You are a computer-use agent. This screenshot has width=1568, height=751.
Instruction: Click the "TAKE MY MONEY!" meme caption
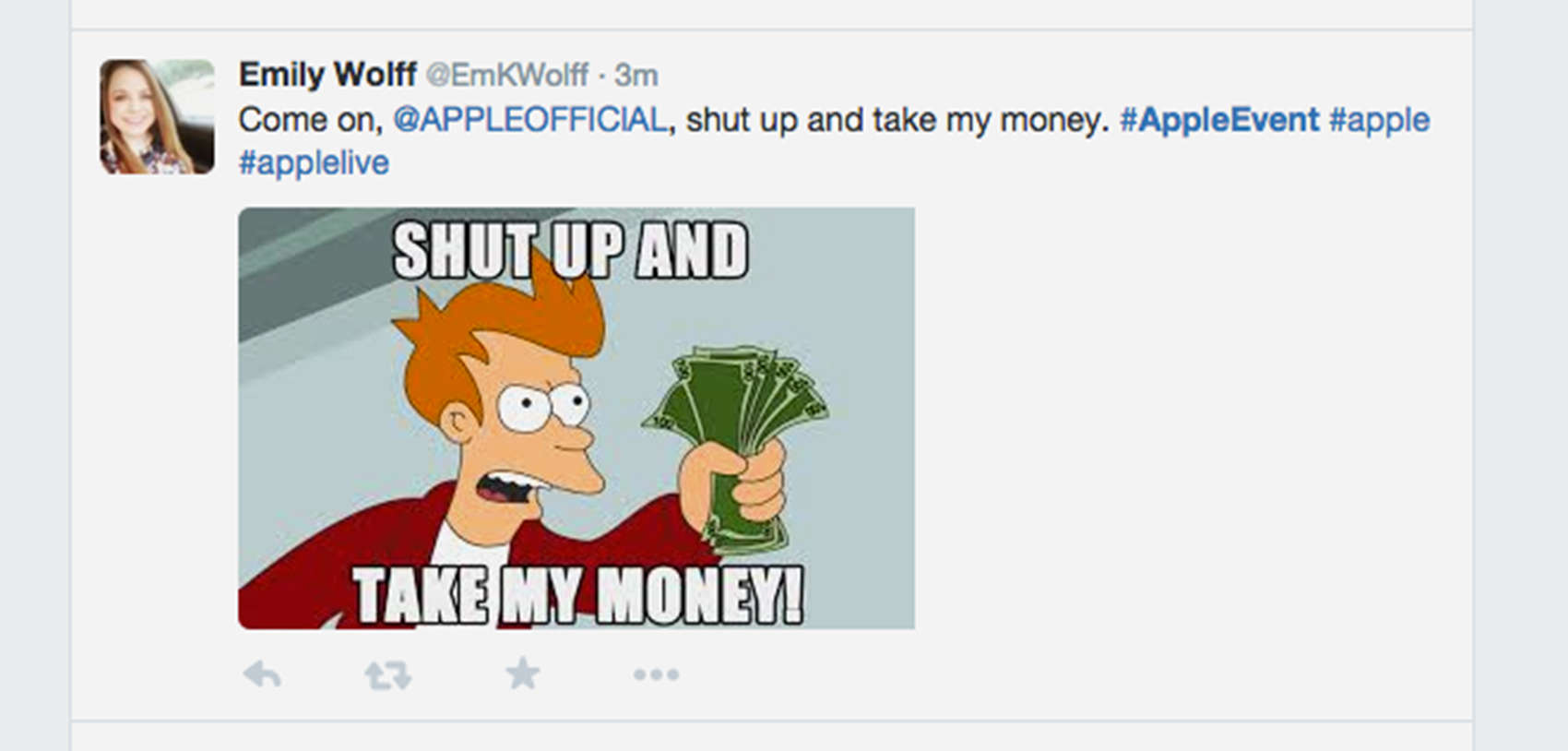pos(578,595)
